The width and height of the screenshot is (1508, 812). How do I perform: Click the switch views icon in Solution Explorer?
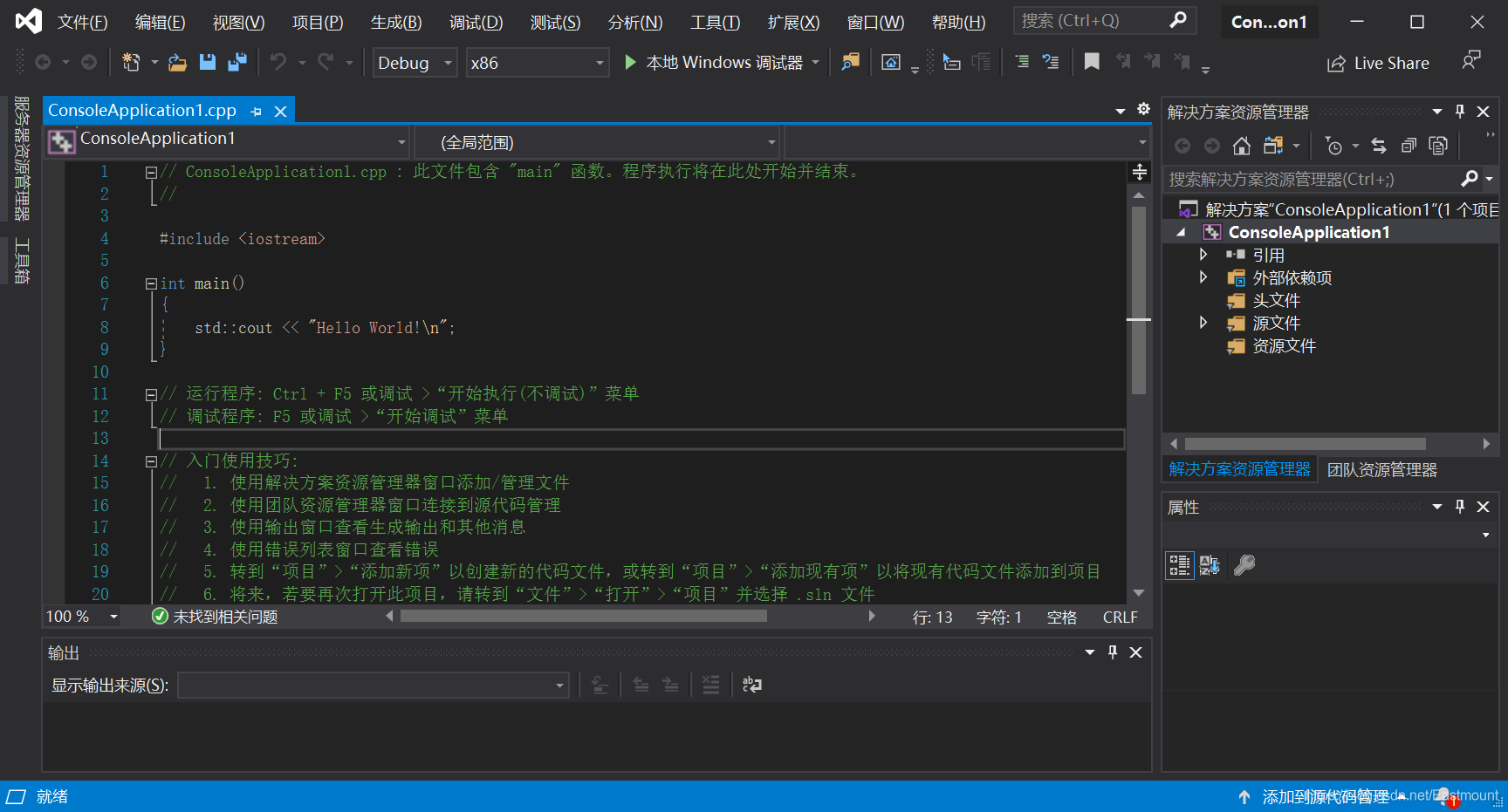click(x=1273, y=146)
